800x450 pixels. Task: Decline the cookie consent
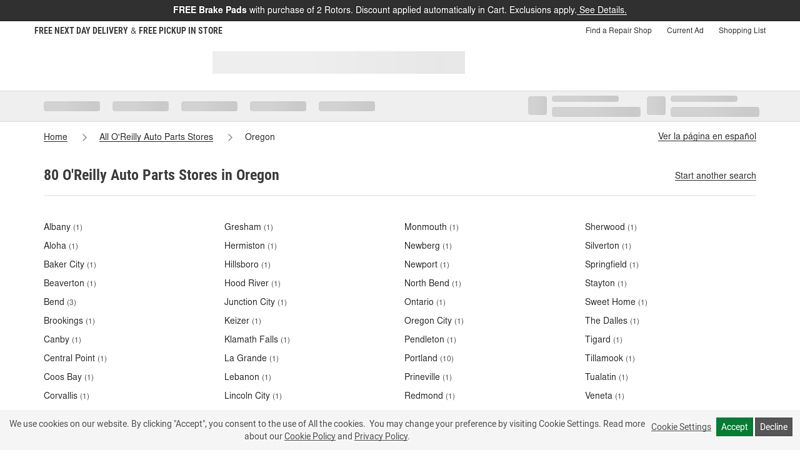[773, 427]
